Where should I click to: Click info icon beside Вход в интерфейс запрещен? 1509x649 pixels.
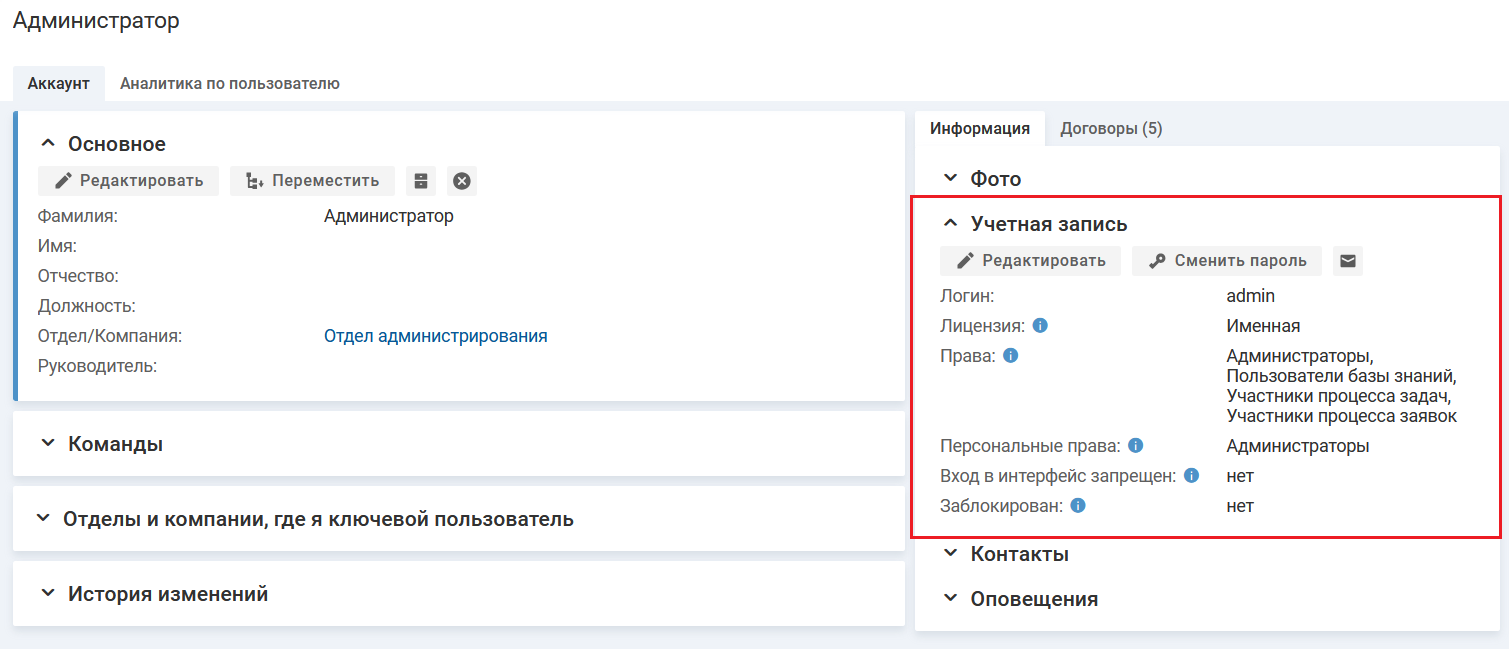tap(1191, 476)
